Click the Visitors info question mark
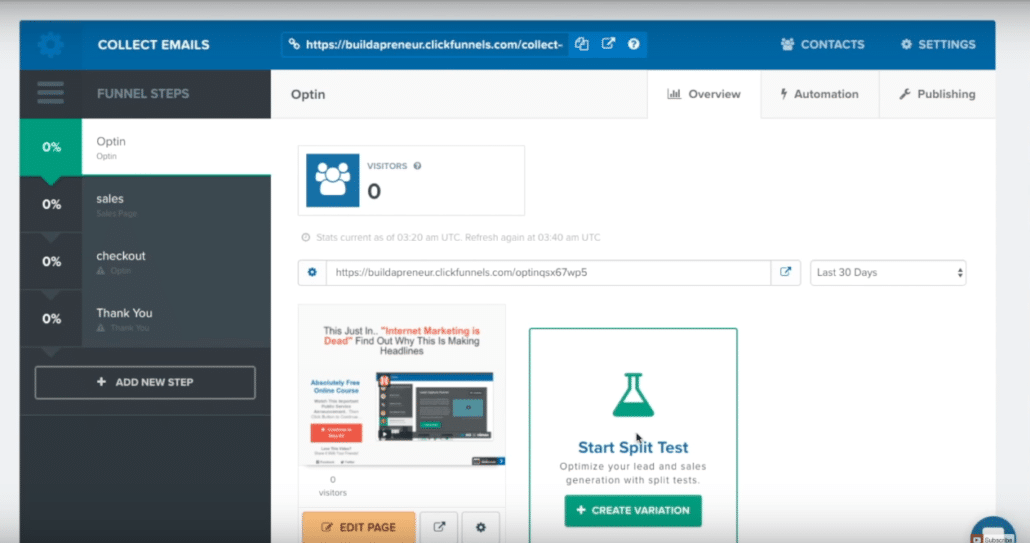1030x543 pixels. (x=417, y=166)
